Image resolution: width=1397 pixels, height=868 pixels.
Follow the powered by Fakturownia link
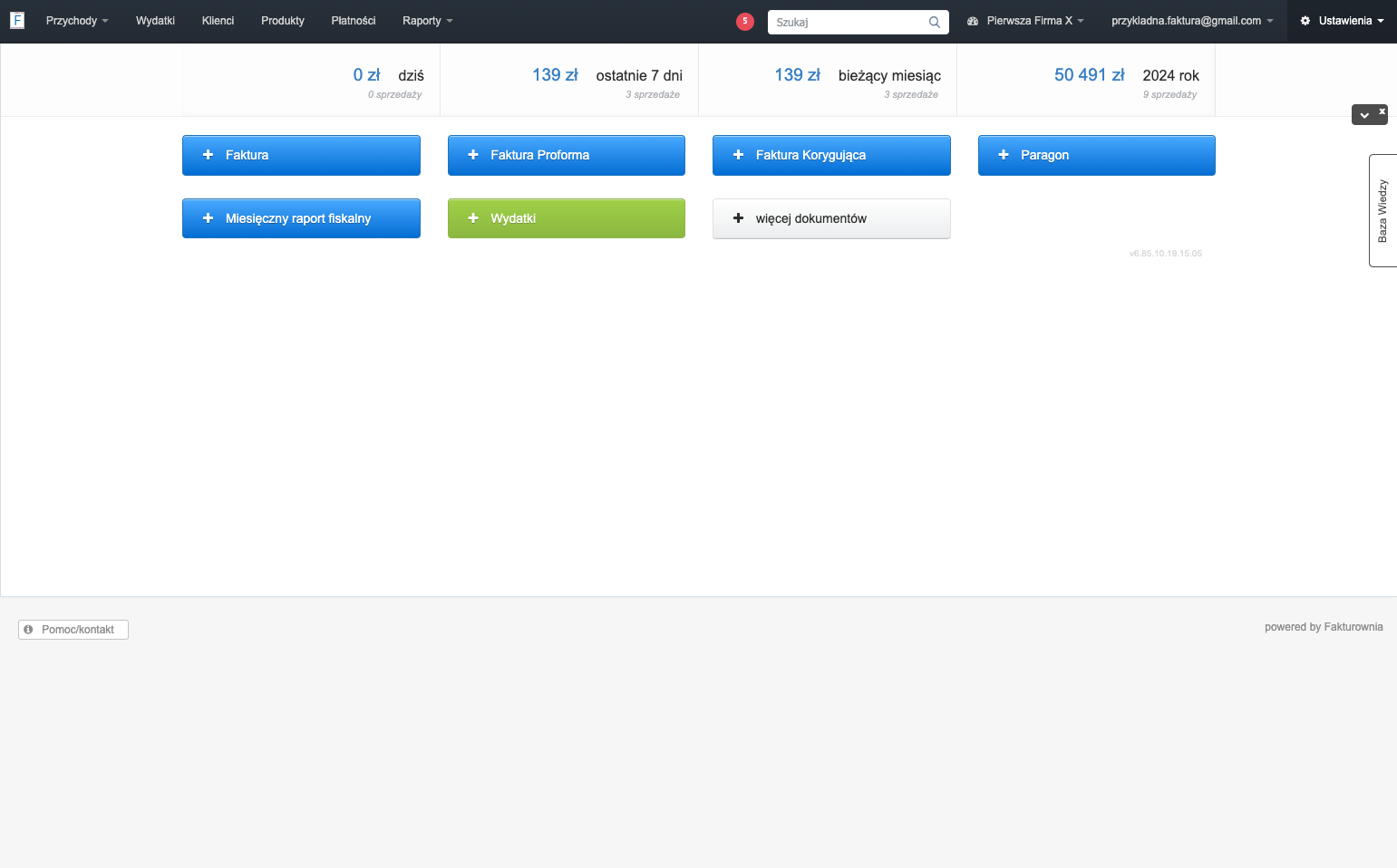click(1324, 627)
